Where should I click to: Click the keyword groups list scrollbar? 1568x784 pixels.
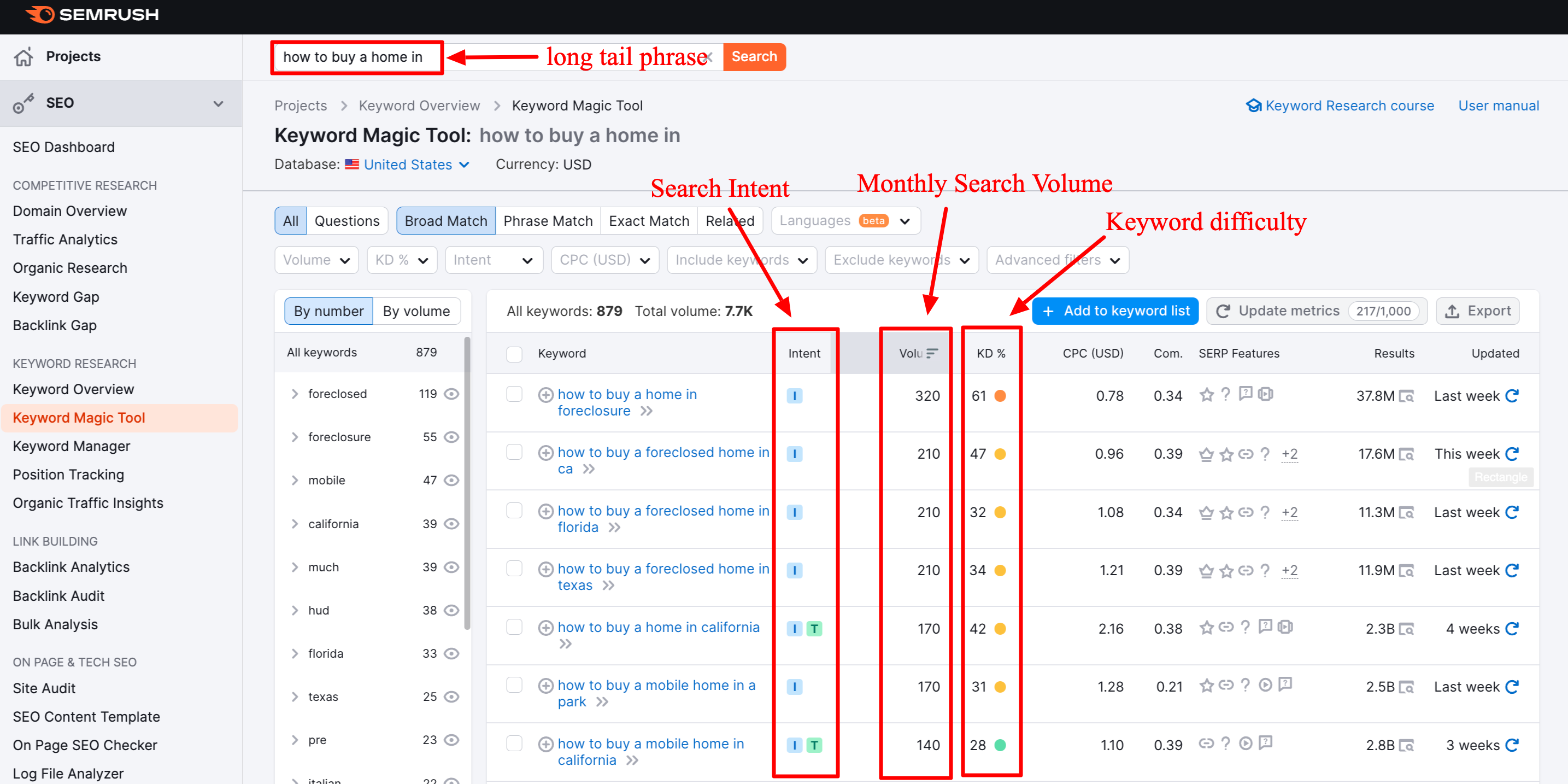tap(467, 483)
